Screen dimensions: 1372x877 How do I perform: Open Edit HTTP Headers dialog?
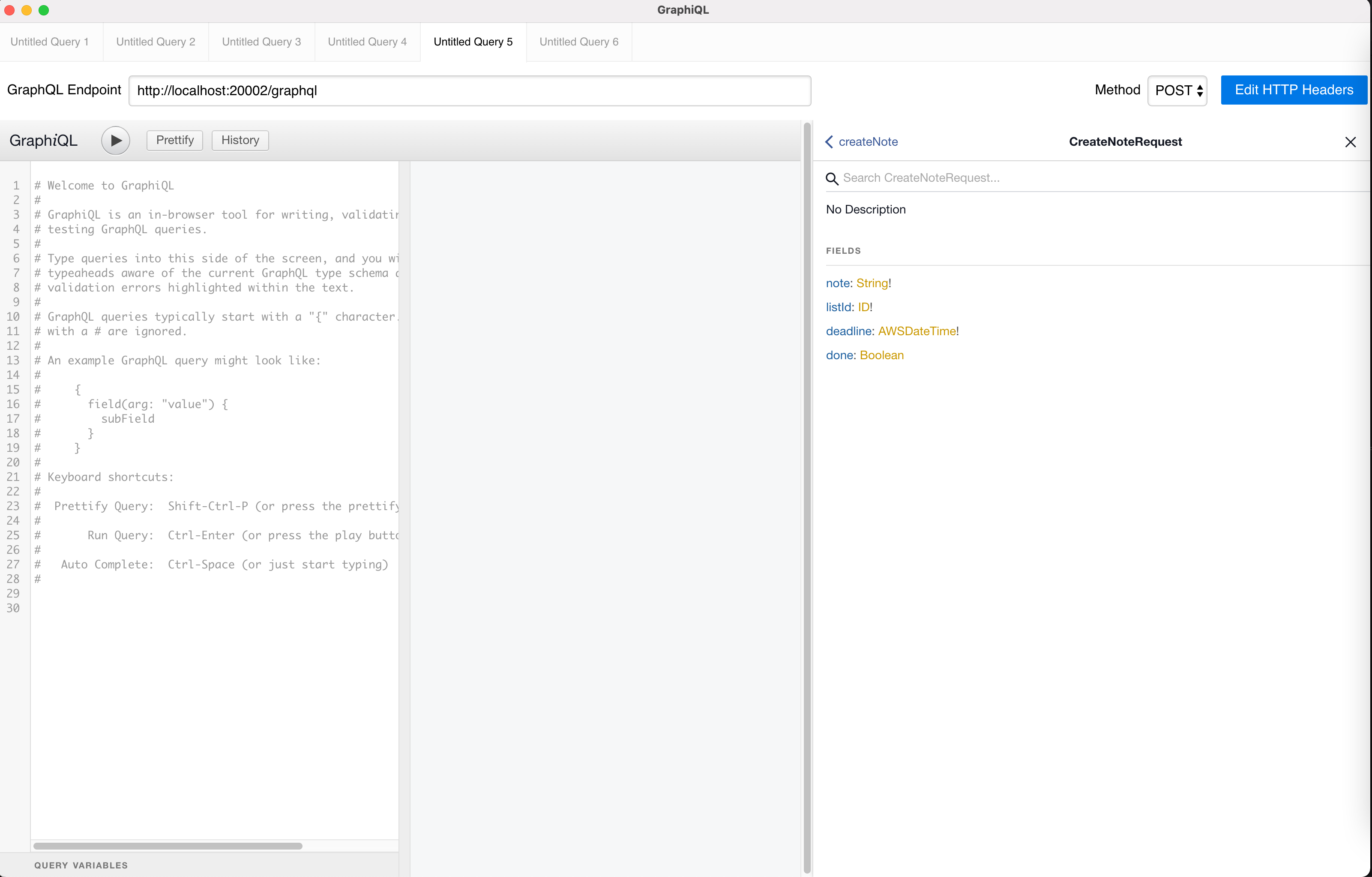(x=1293, y=90)
